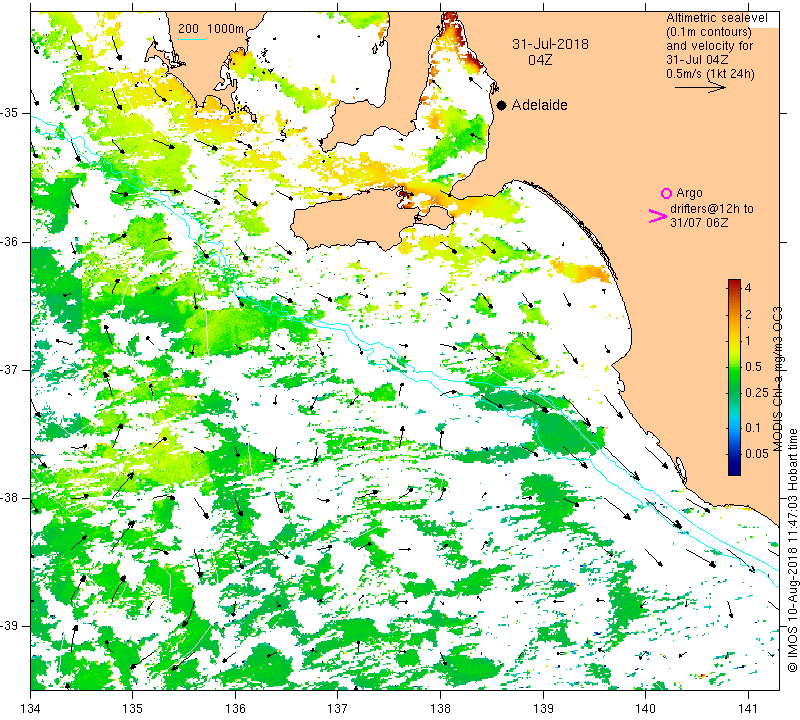The width and height of the screenshot is (800, 720).
Task: Click the 31-Jul-2018 date label
Action: pos(550,44)
